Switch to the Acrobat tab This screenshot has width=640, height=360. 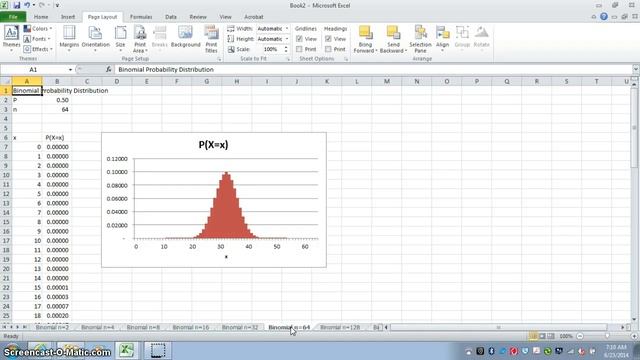[253, 17]
